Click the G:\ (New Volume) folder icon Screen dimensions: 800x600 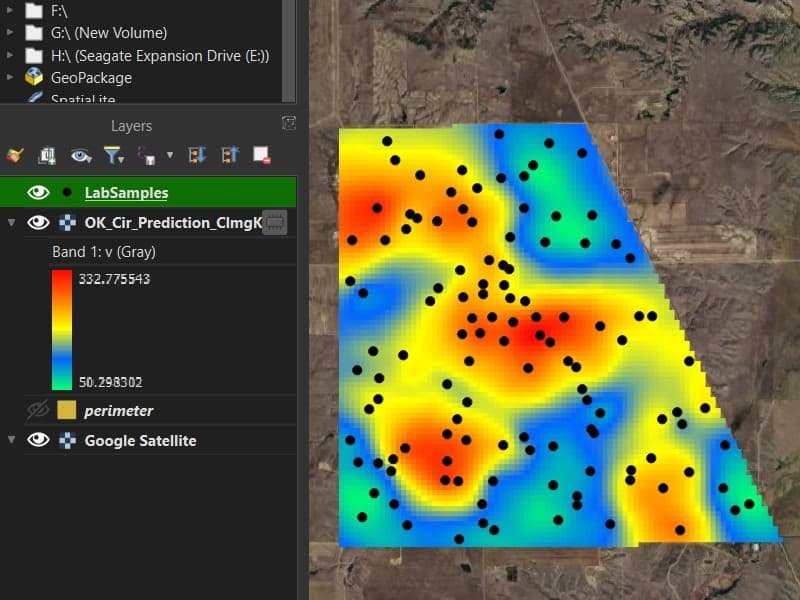pos(34,33)
